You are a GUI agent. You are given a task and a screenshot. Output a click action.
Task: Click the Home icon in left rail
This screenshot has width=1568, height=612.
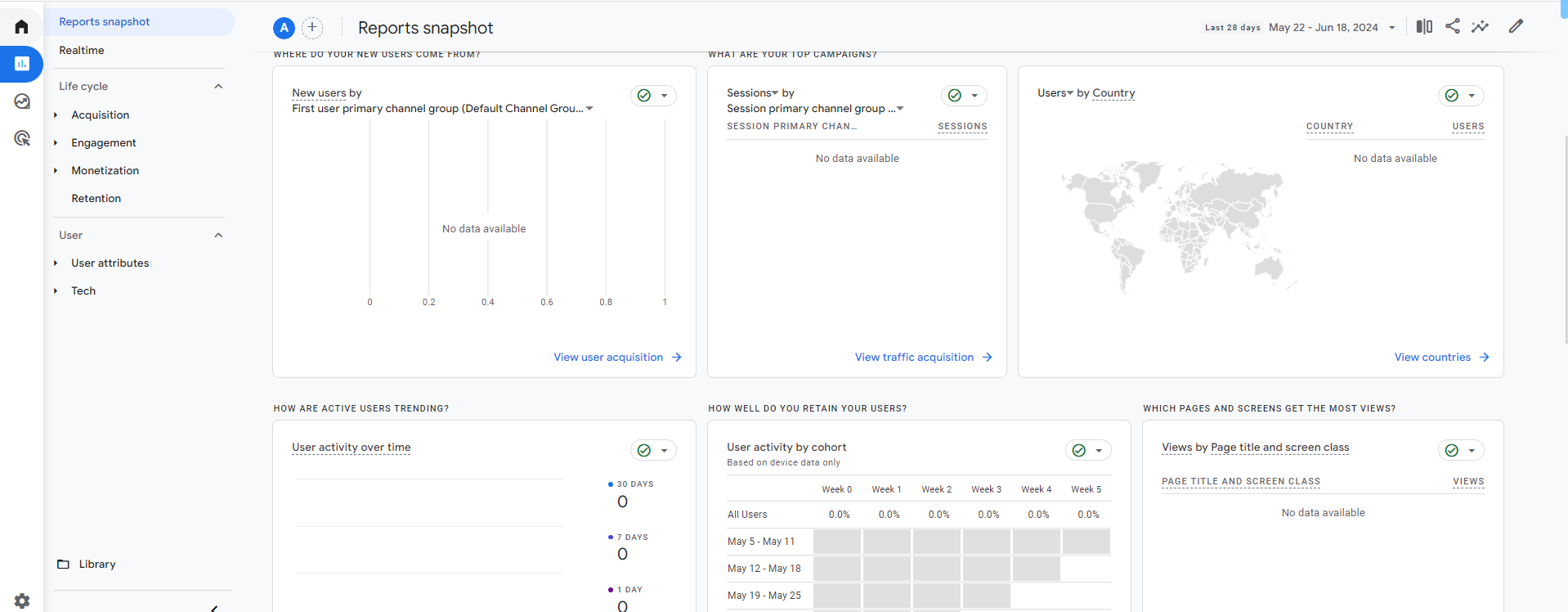tap(22, 27)
